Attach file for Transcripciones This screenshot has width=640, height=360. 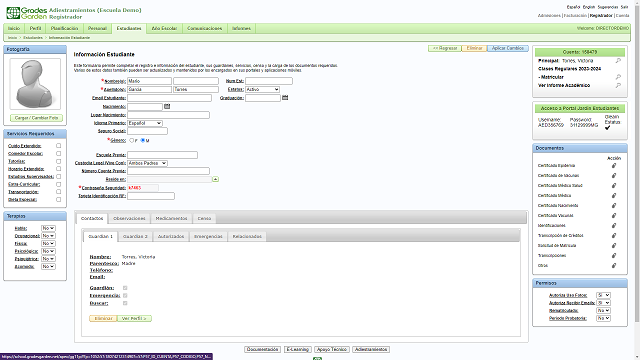(613, 256)
